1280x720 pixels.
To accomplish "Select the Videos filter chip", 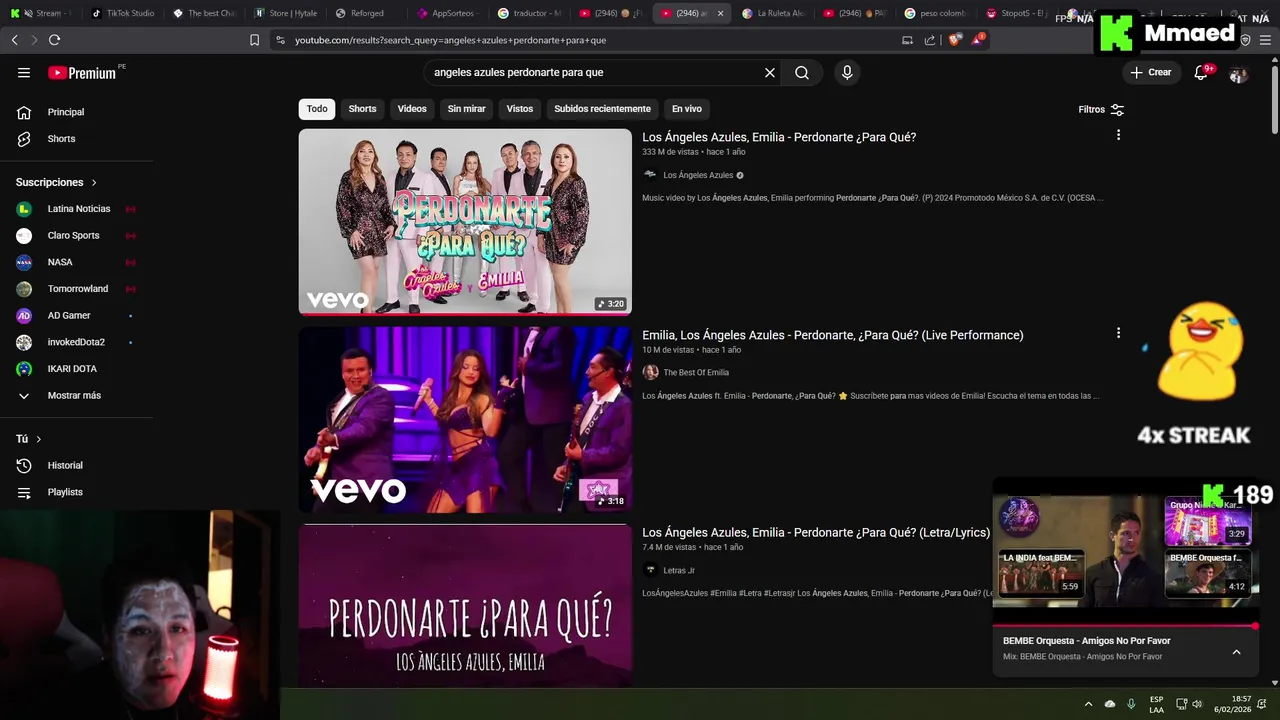I will [412, 109].
